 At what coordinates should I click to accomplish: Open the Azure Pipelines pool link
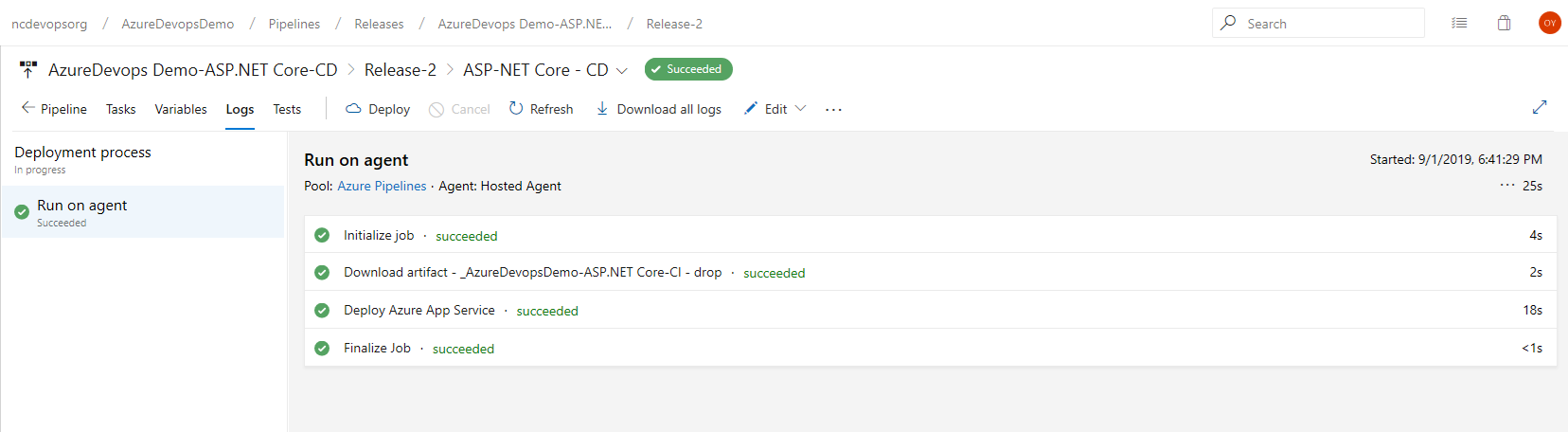[382, 186]
